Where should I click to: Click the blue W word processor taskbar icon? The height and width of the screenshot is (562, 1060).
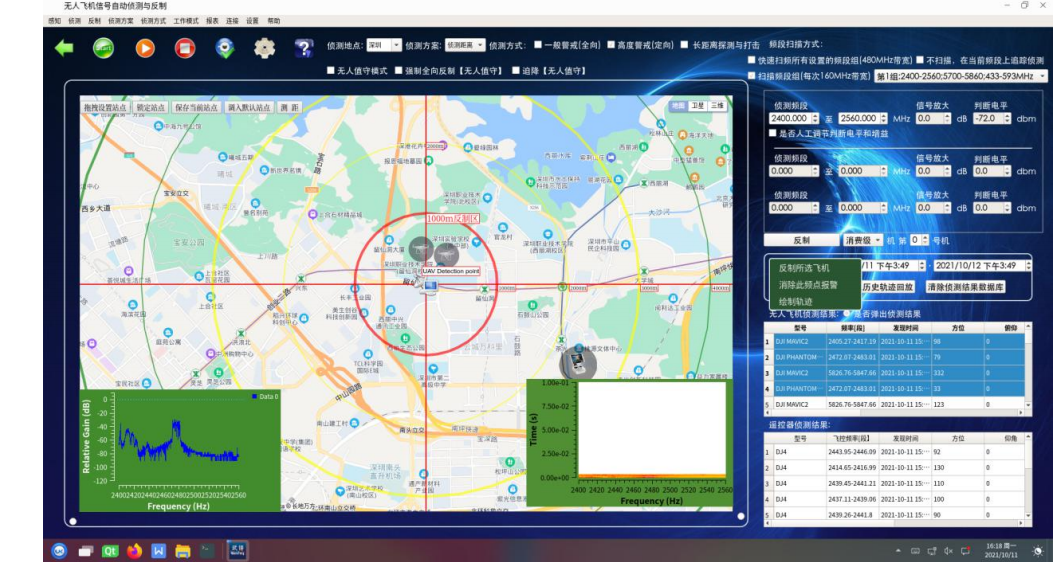click(x=159, y=551)
